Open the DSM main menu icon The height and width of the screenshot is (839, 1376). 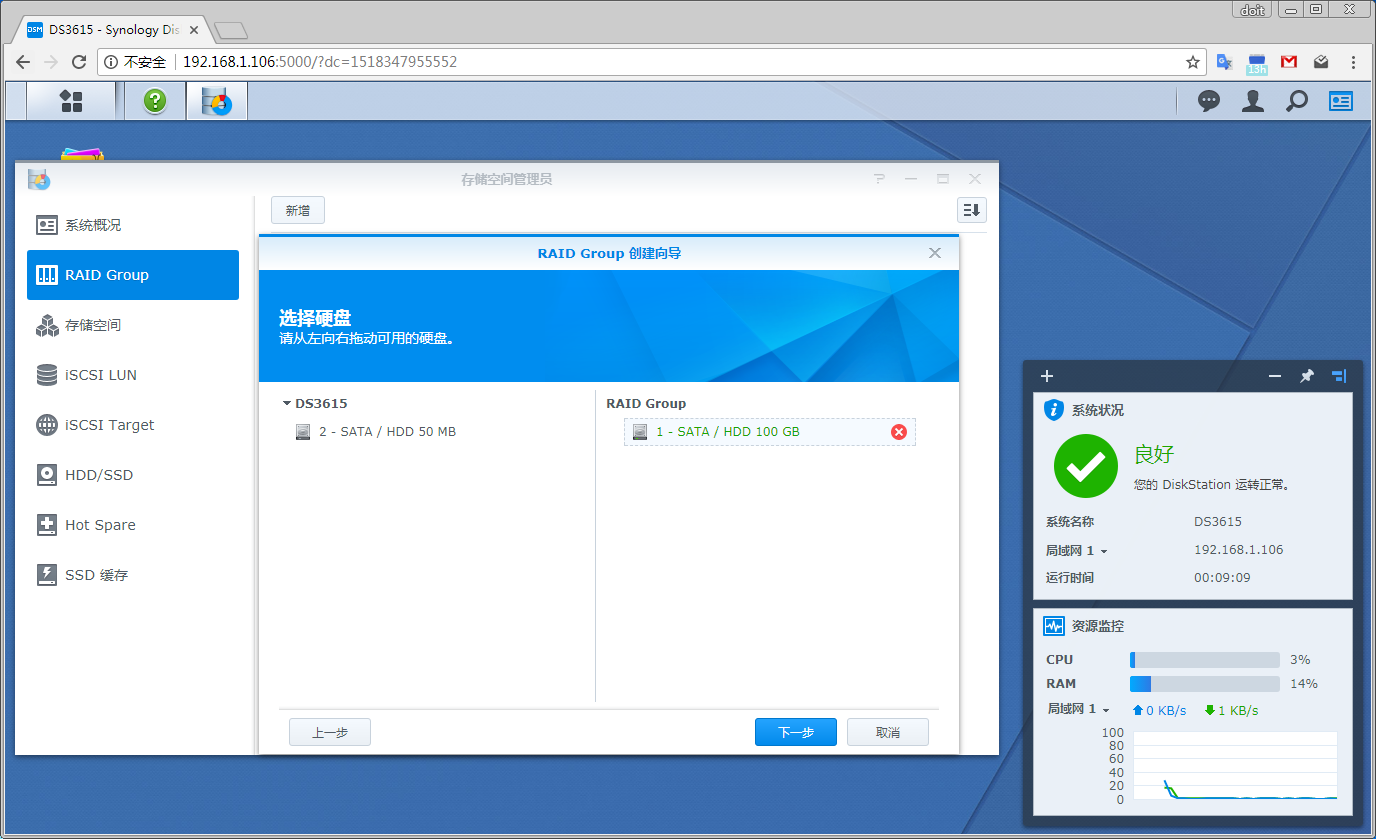pos(71,101)
